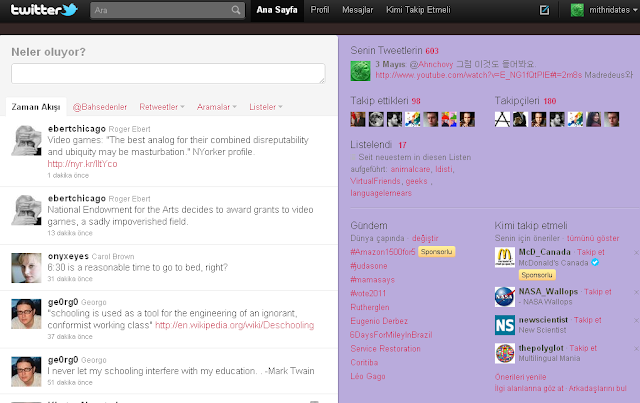Open Kimi Takip Etmeli in top bar
The image size is (640, 403).
pos(418,10)
